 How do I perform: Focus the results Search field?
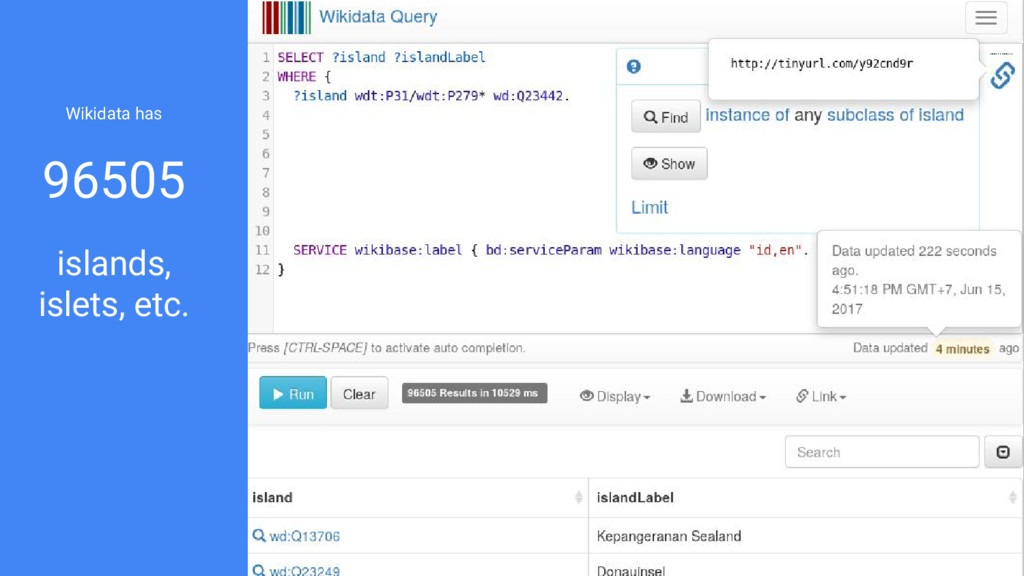point(882,452)
